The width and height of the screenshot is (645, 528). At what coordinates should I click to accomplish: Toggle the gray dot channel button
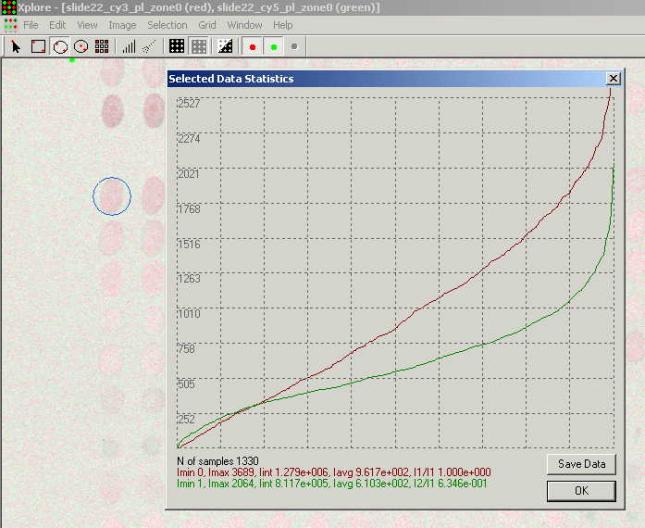click(294, 46)
